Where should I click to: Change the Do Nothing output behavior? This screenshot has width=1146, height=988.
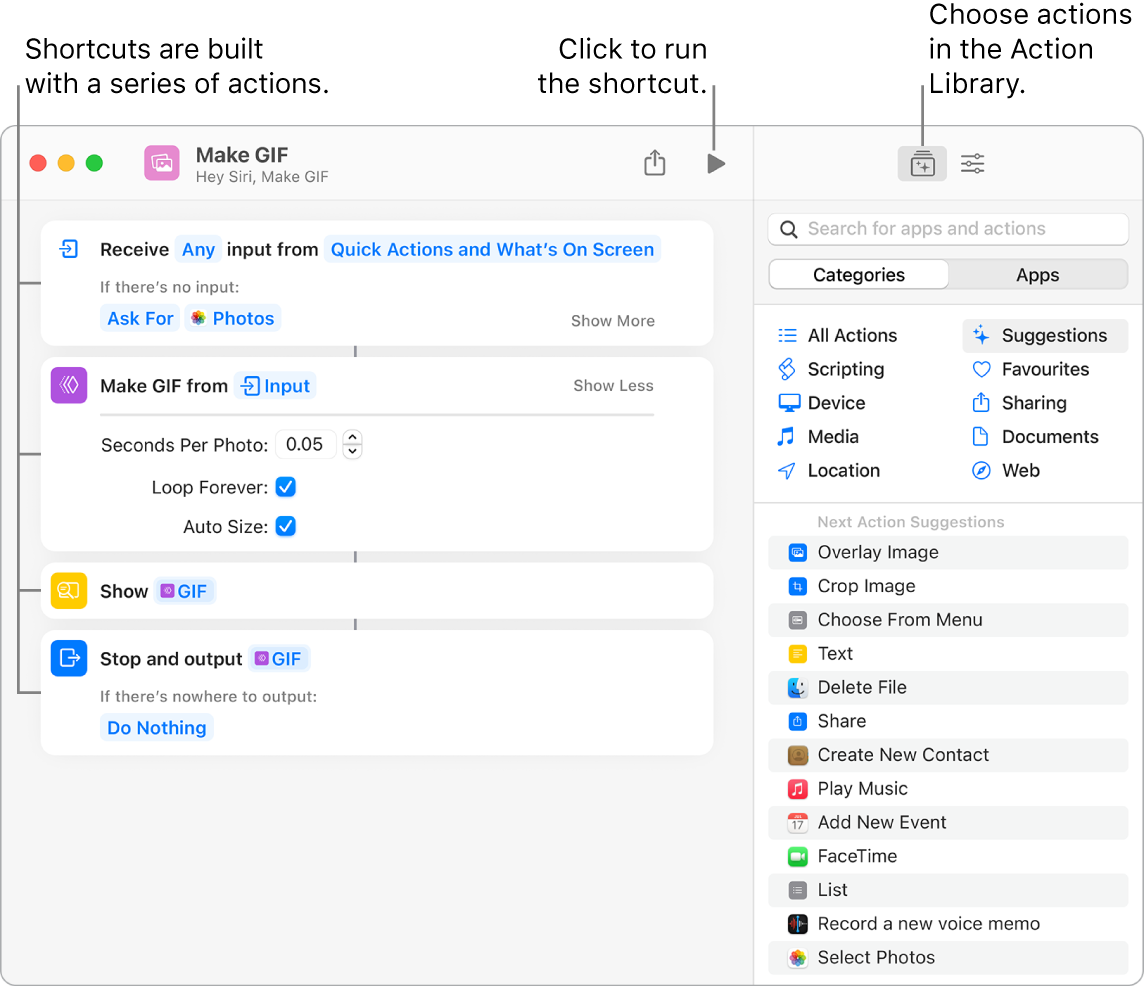(x=156, y=727)
